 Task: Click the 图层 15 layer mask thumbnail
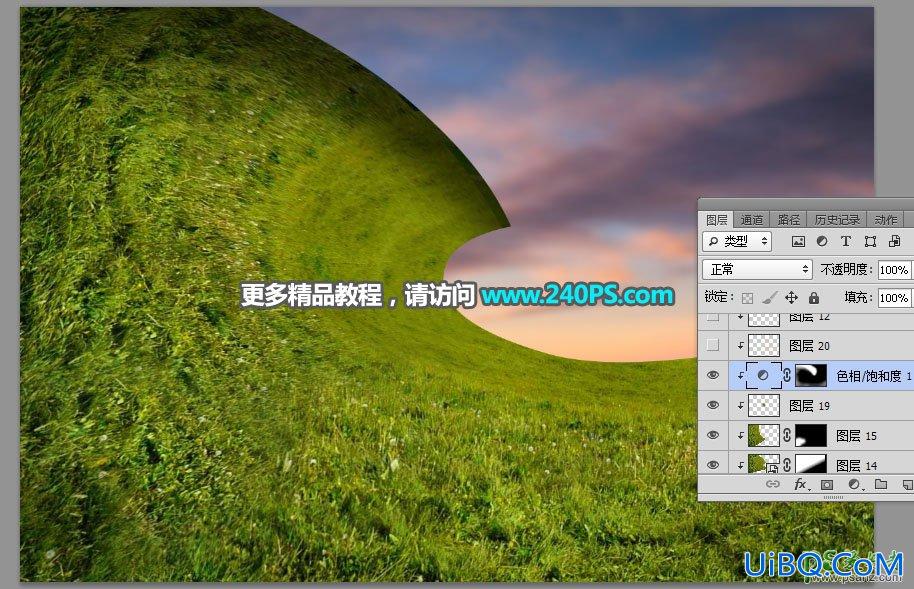coord(811,436)
